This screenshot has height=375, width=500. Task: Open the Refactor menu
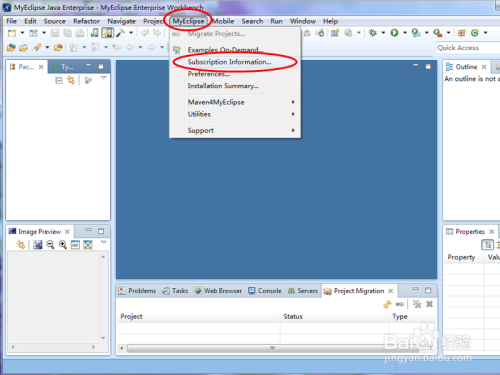86,21
